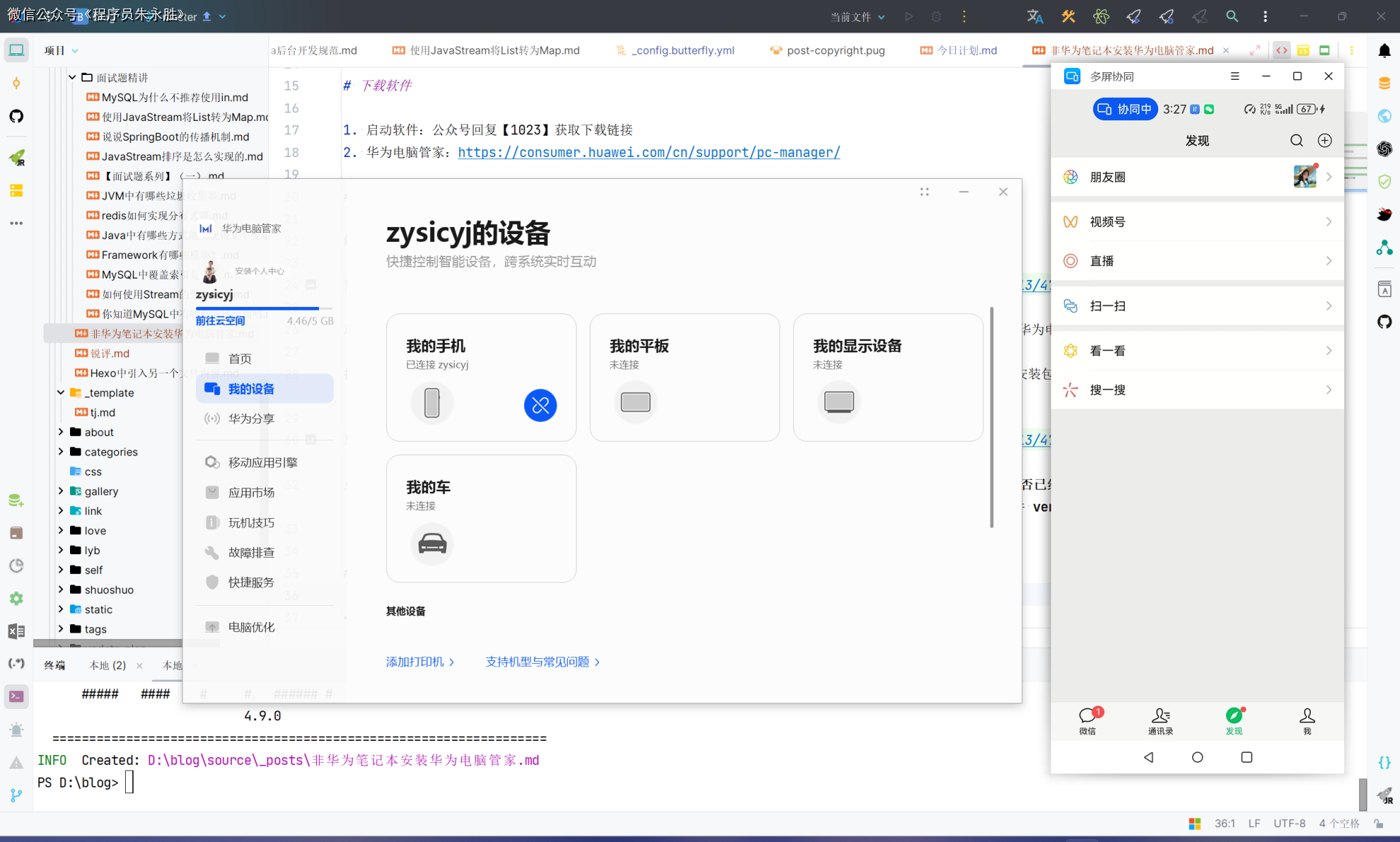Tap the WeChat plus add icon
This screenshot has width=1400, height=842.
(1324, 141)
